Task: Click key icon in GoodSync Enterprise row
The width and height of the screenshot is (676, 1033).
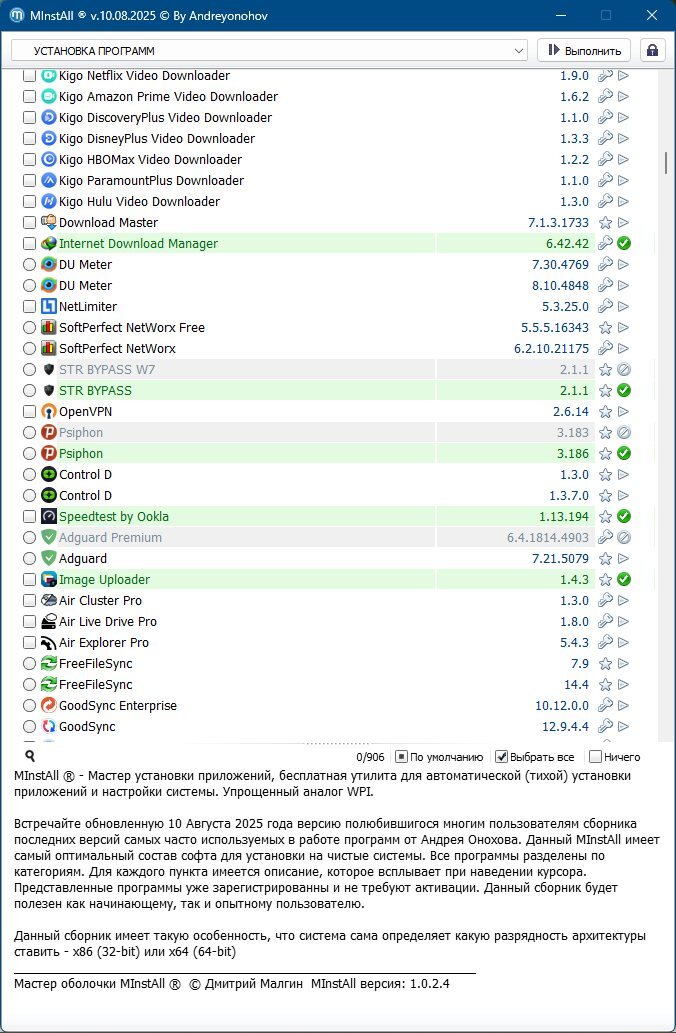Action: tap(605, 706)
